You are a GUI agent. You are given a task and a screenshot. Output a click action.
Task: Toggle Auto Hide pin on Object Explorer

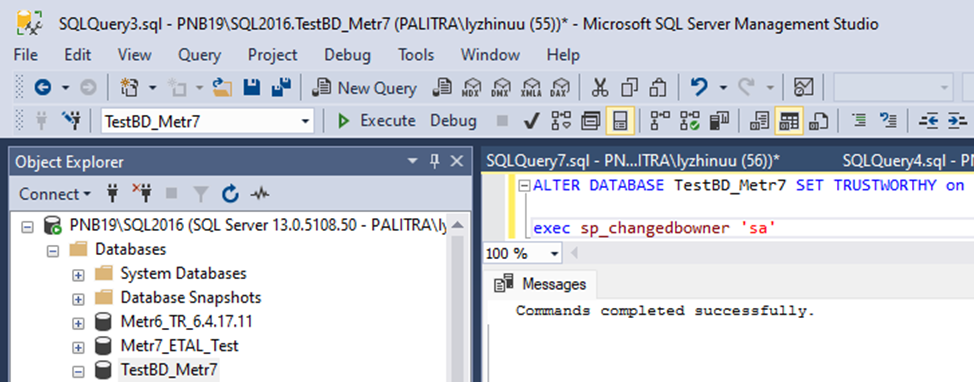434,161
